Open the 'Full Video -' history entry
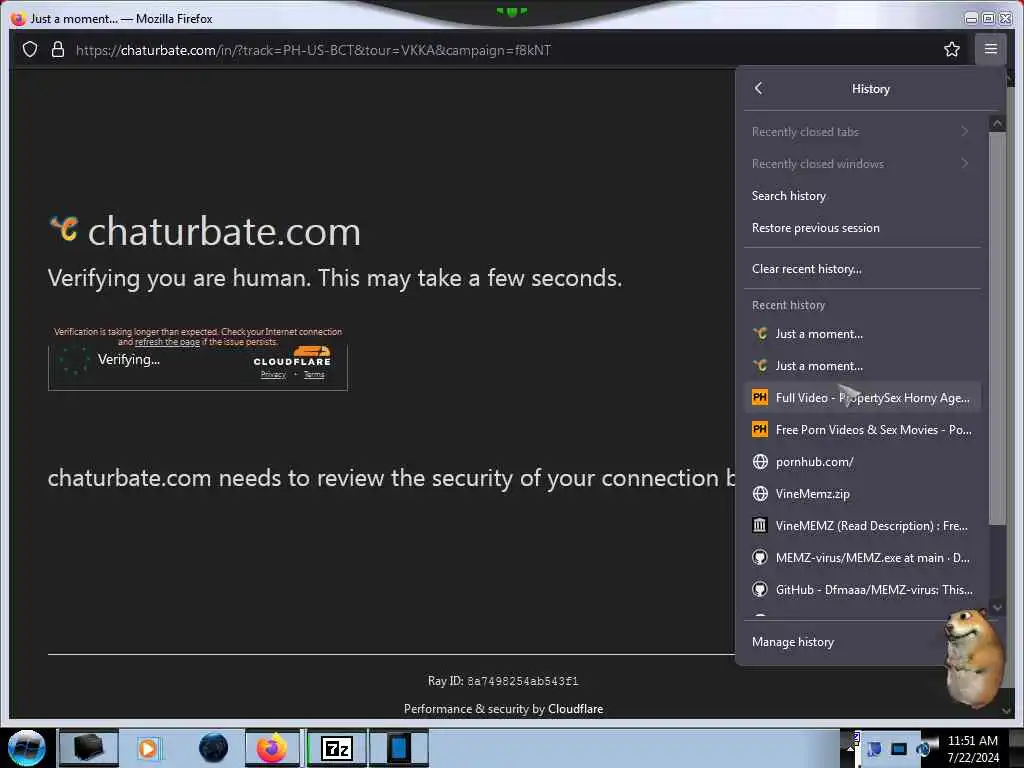Screen dimensions: 1024x768 coord(862,398)
